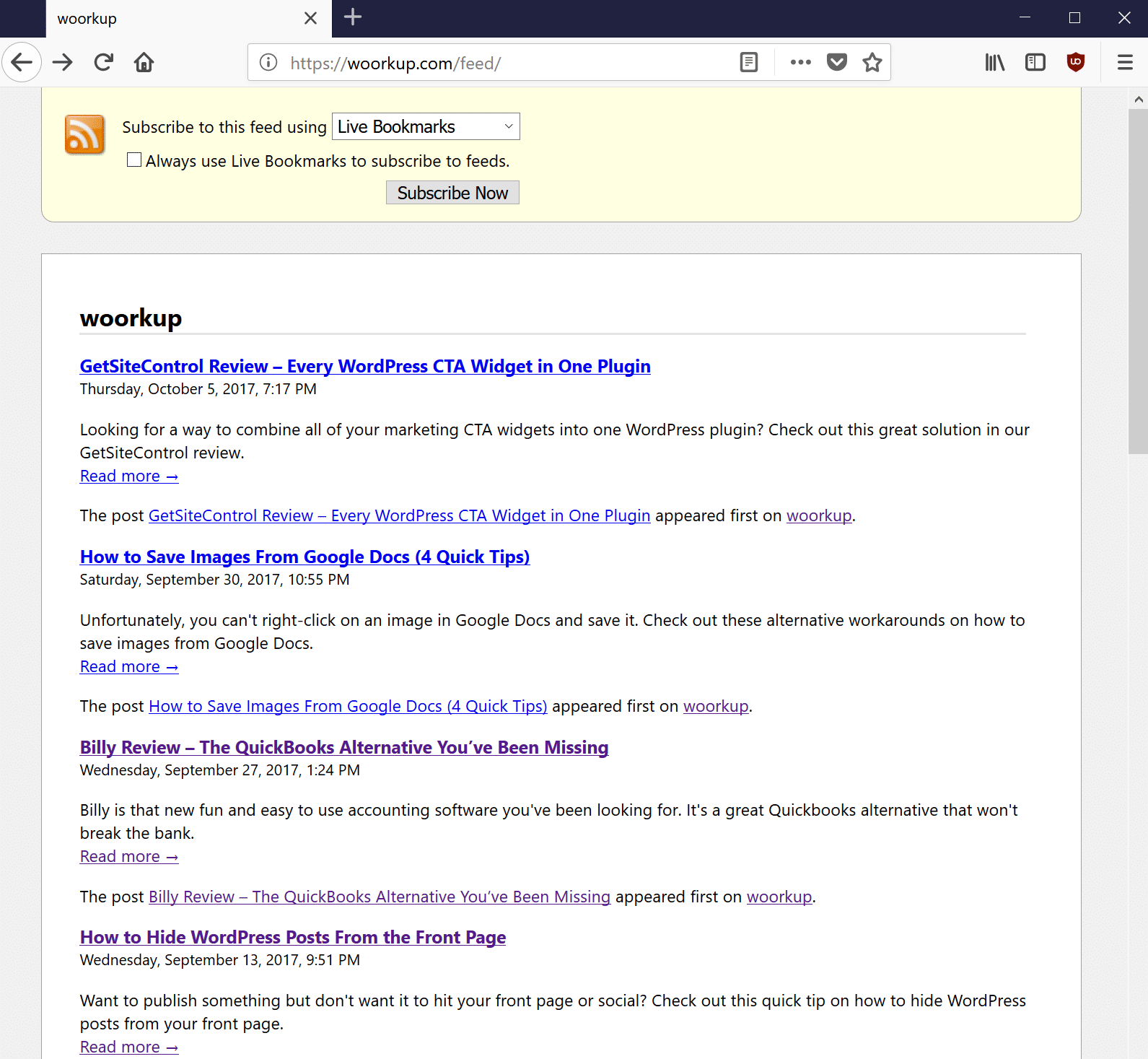Click date 'Wednesday, September 27, 2017, 1:24 PM'

tap(220, 770)
